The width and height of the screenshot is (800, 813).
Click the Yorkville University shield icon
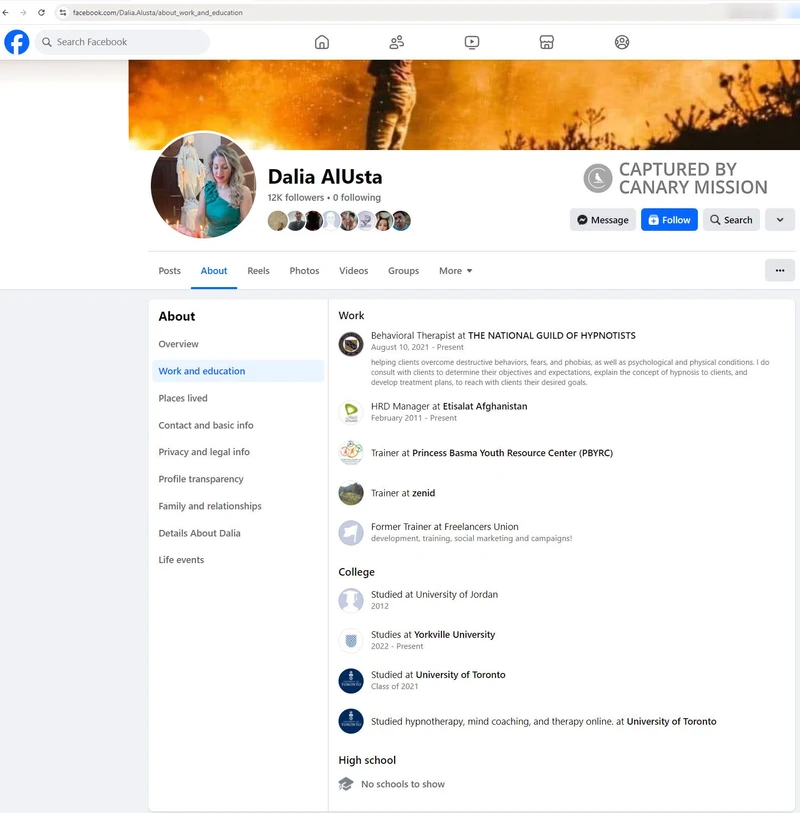click(351, 641)
